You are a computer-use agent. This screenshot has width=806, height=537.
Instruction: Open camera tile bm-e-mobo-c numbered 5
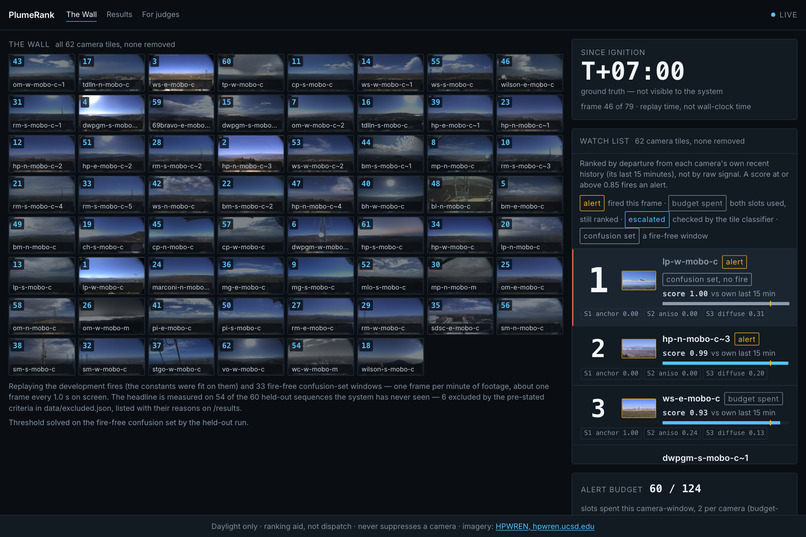click(530, 194)
